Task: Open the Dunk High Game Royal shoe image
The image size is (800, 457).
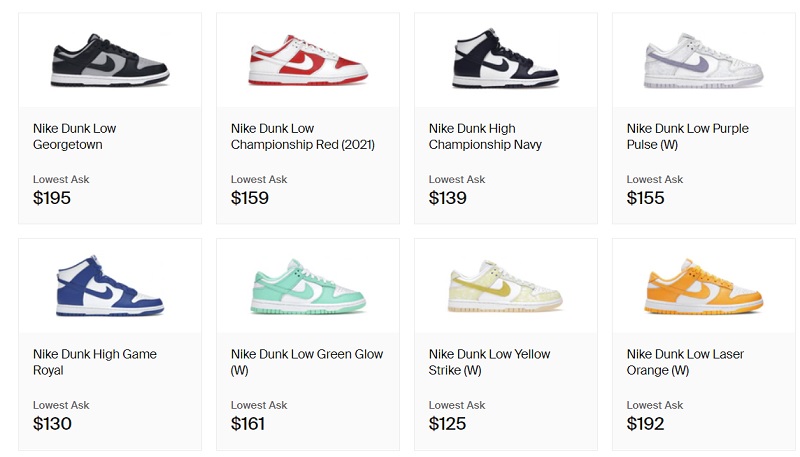Action: (x=110, y=286)
